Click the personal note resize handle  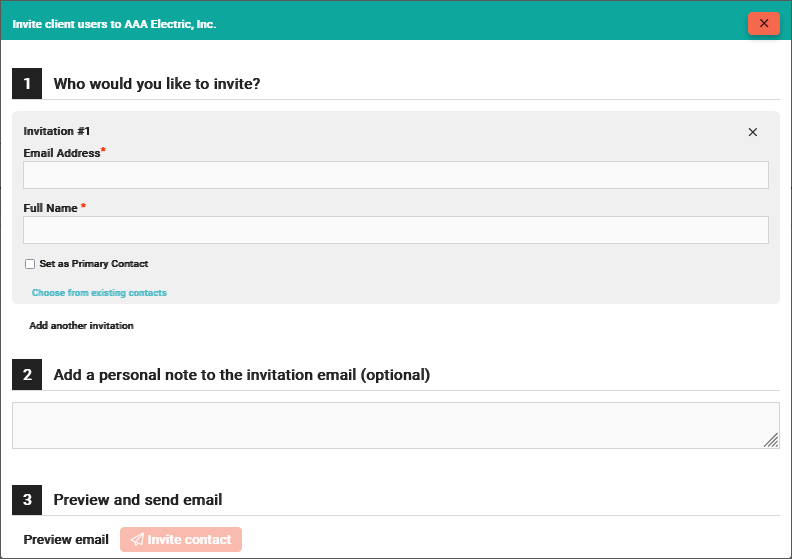(x=771, y=440)
